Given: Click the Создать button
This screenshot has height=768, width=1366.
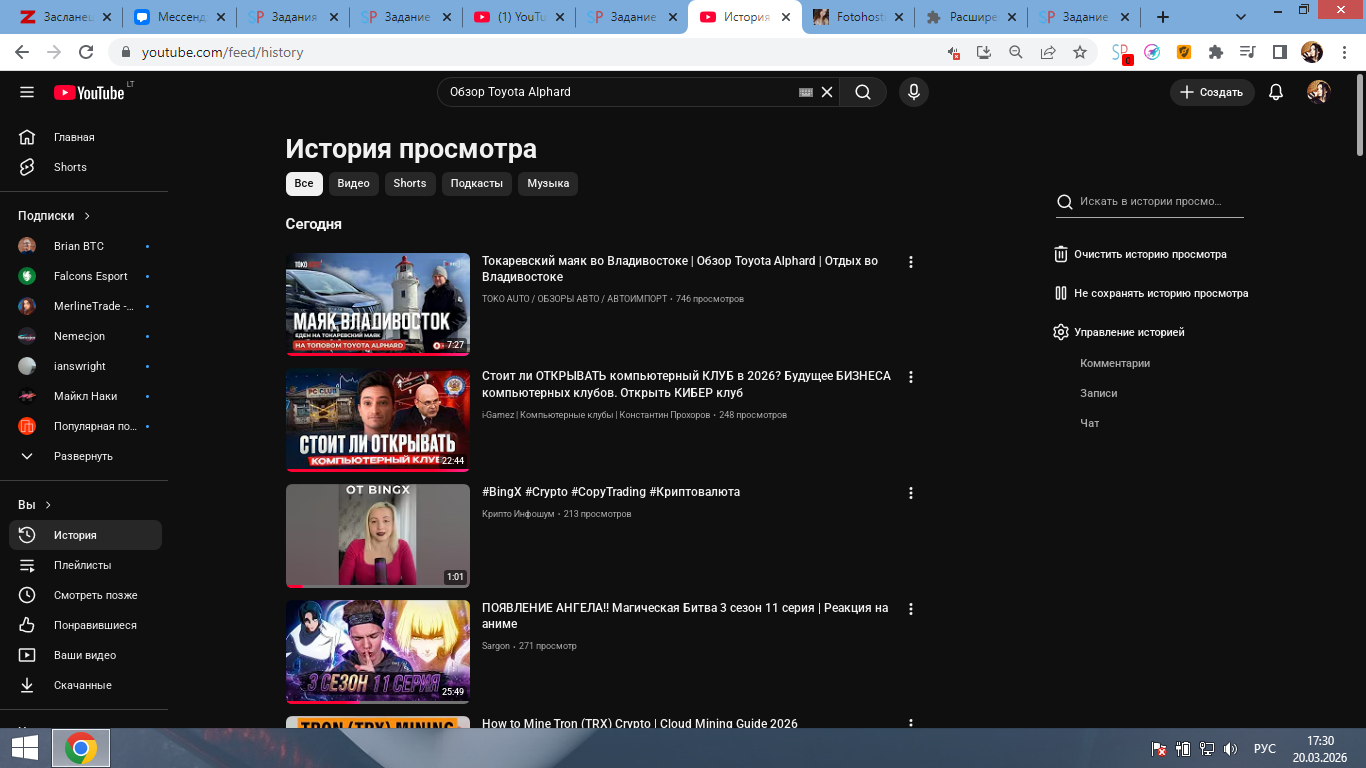Looking at the screenshot, I should (x=1212, y=92).
